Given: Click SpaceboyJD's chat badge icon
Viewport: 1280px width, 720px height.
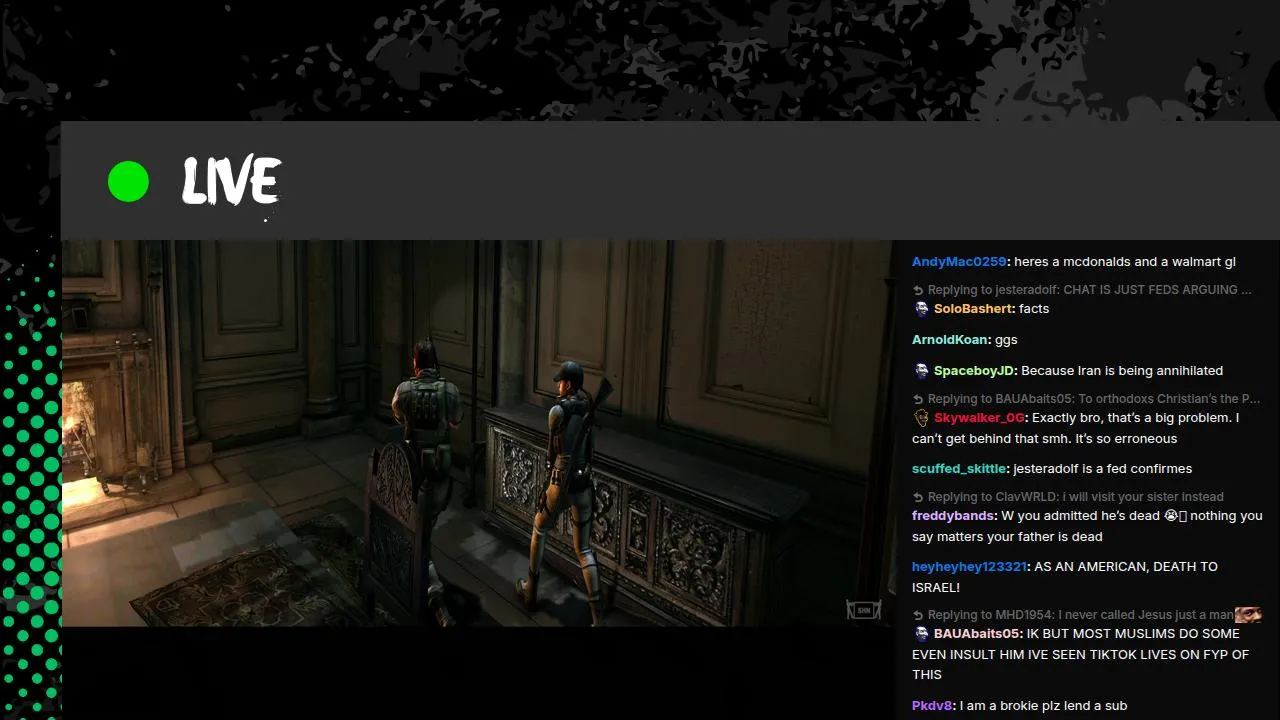Looking at the screenshot, I should click(921, 371).
